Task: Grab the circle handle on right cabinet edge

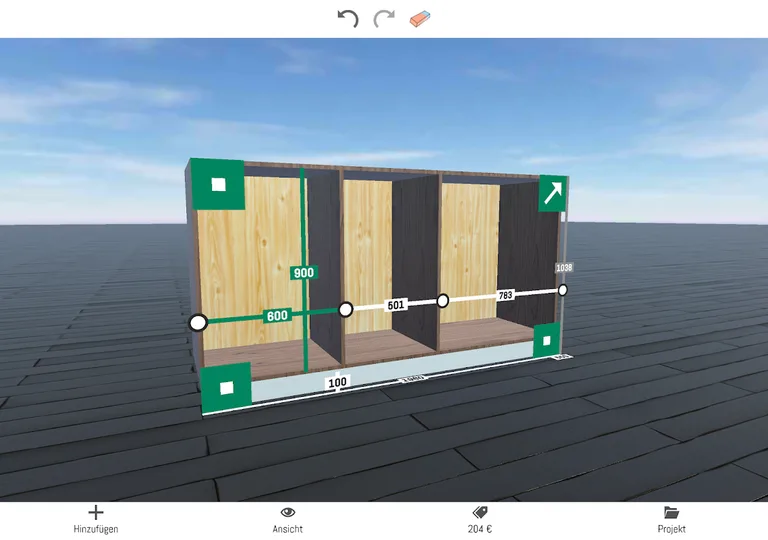Action: [x=563, y=290]
